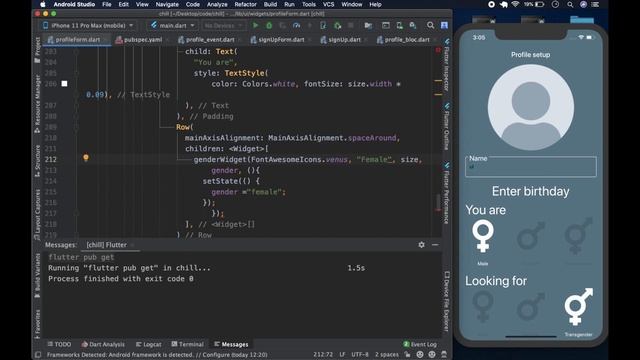Viewport: 640px width, 360px height.
Task: Open the Structure side tab
Action: point(38,160)
